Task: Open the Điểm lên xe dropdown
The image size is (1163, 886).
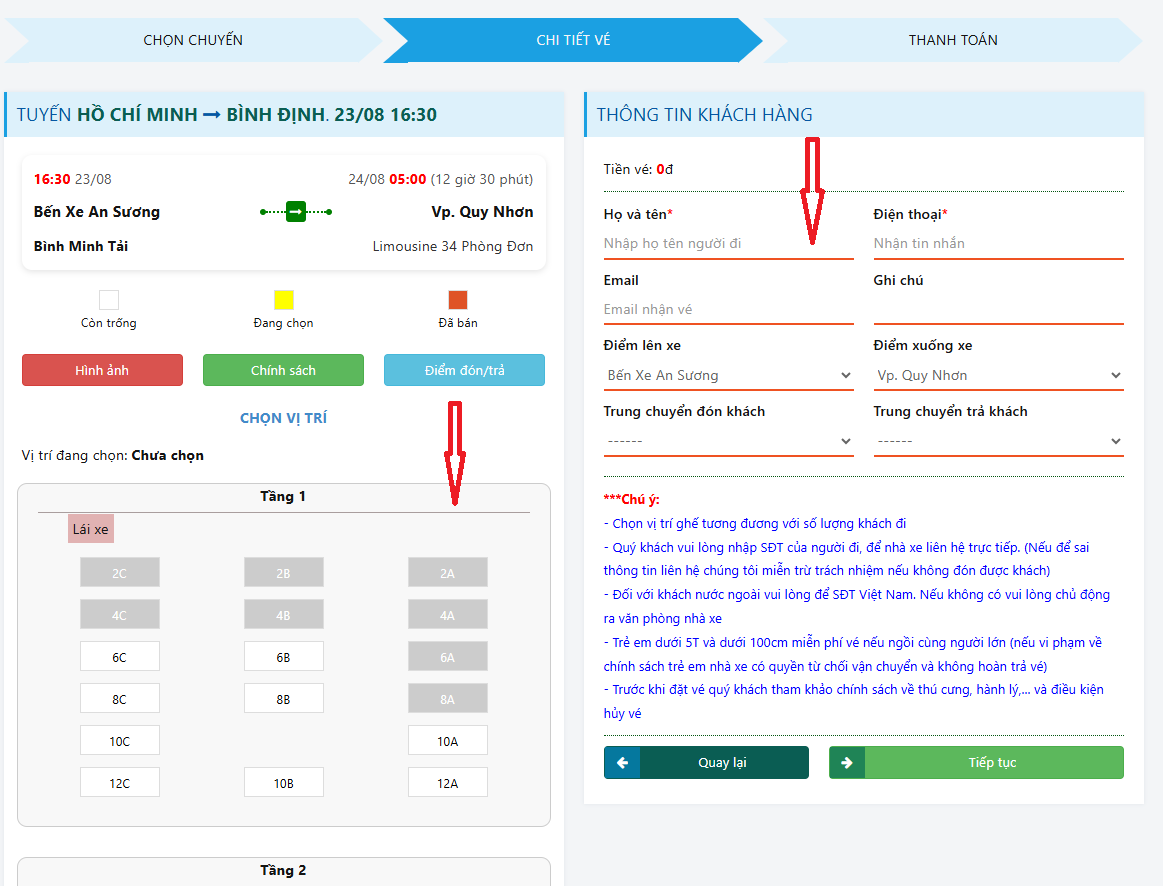Action: pos(728,376)
